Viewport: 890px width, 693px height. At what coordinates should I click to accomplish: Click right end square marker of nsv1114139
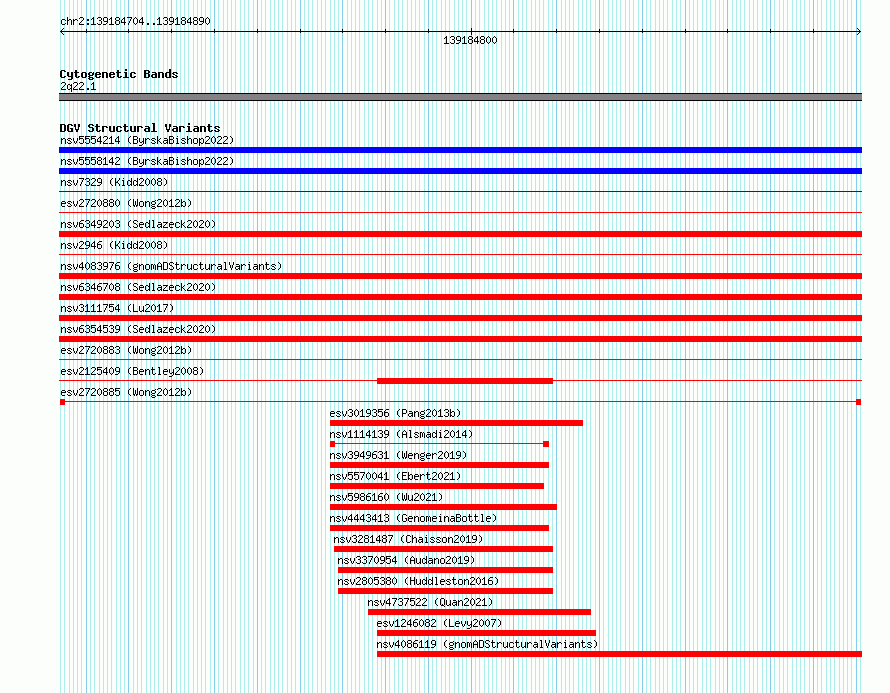[546, 444]
